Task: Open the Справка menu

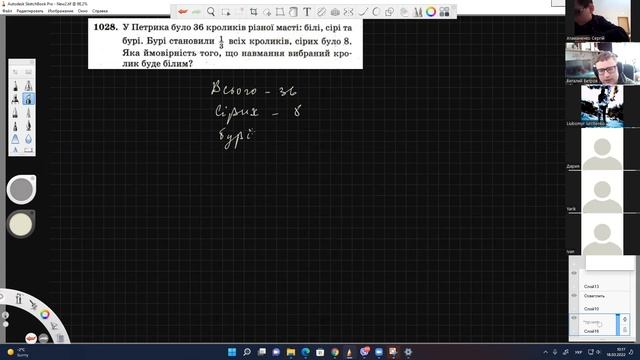Action: [x=100, y=11]
